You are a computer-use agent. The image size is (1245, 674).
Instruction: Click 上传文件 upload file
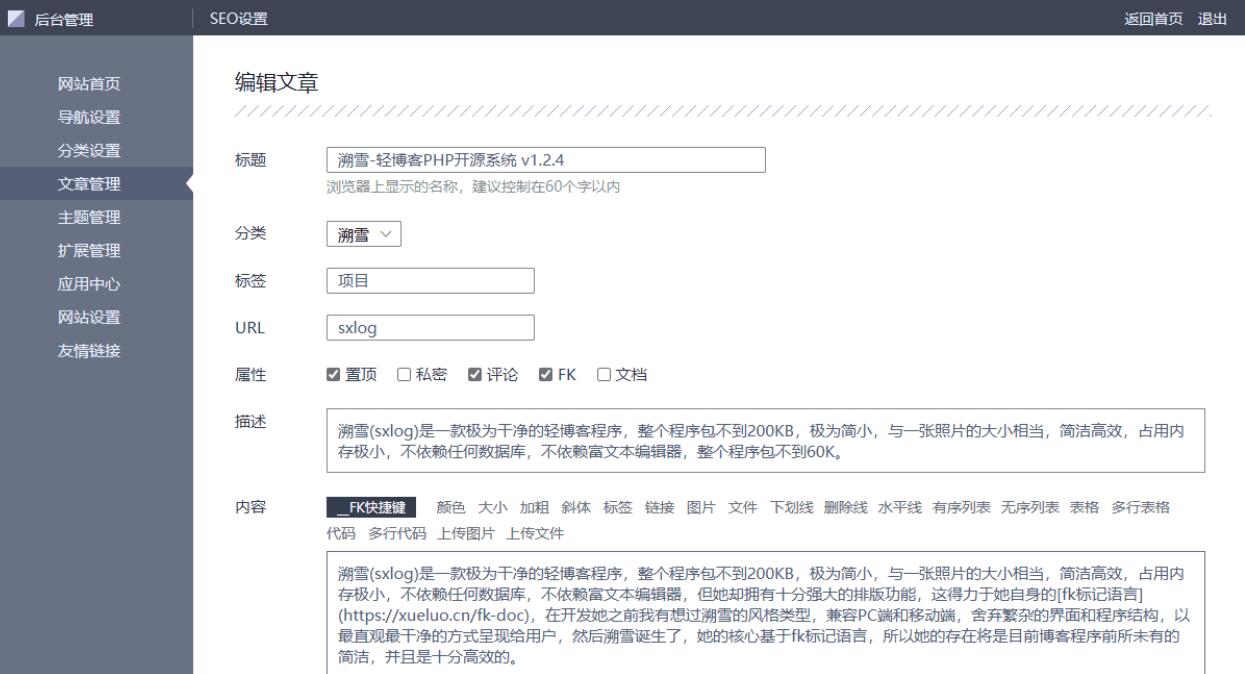pyautogui.click(x=535, y=533)
